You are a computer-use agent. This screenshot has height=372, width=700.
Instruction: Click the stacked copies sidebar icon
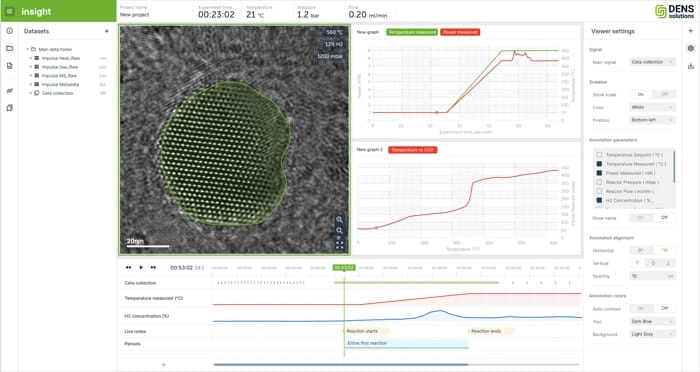coord(9,108)
